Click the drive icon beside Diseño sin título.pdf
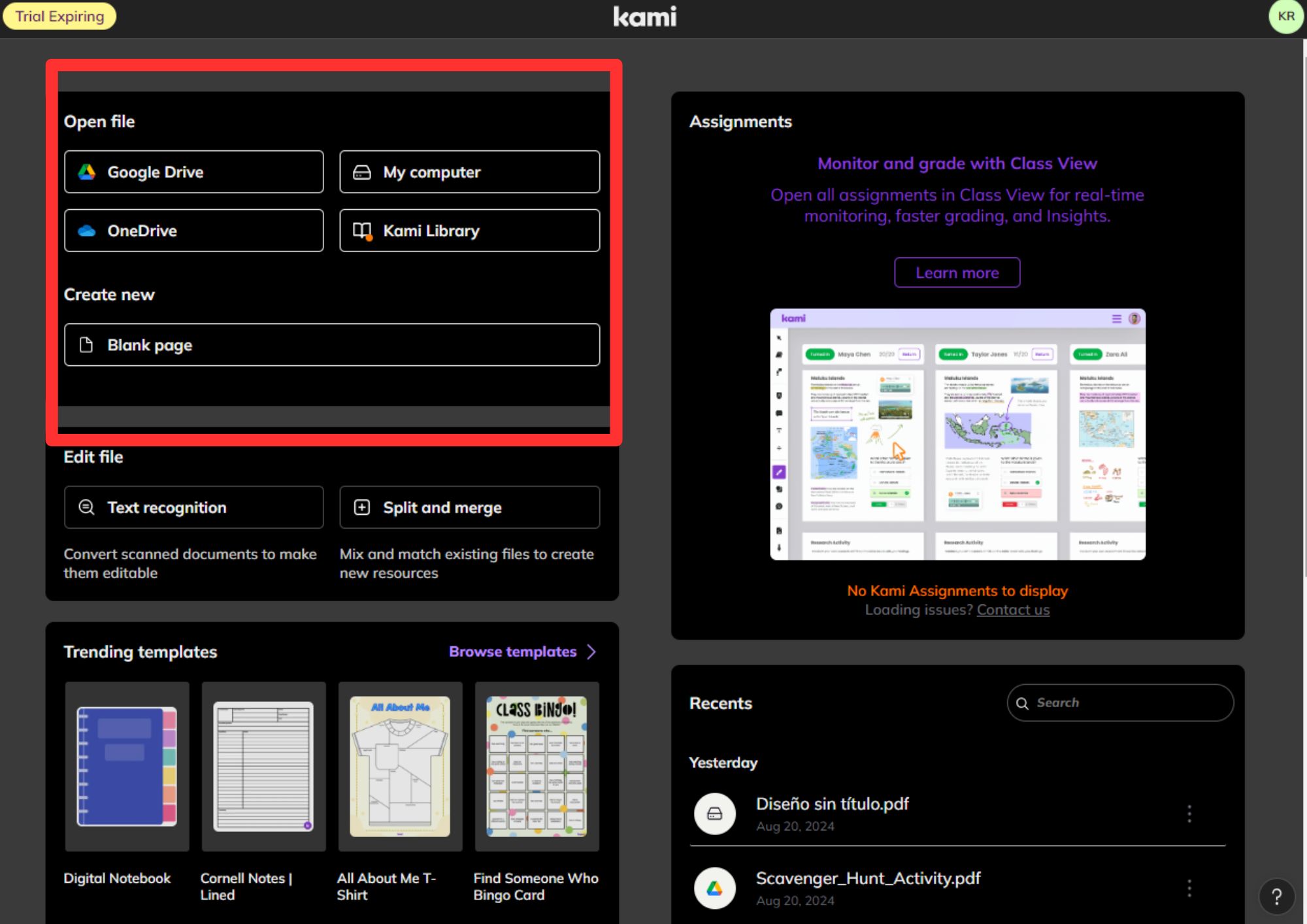 (714, 814)
